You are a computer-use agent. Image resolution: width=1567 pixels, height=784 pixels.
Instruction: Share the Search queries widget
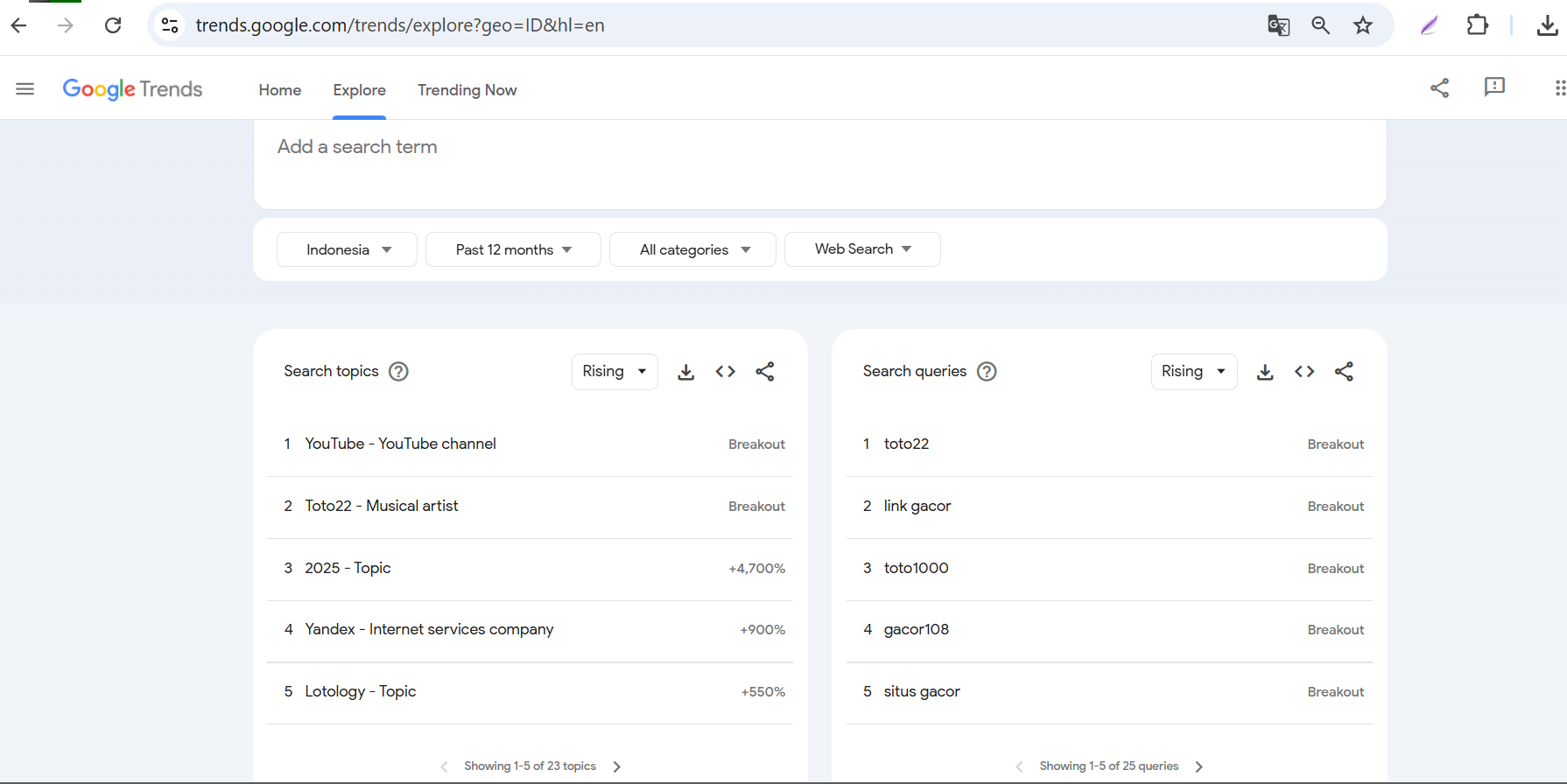click(1345, 372)
